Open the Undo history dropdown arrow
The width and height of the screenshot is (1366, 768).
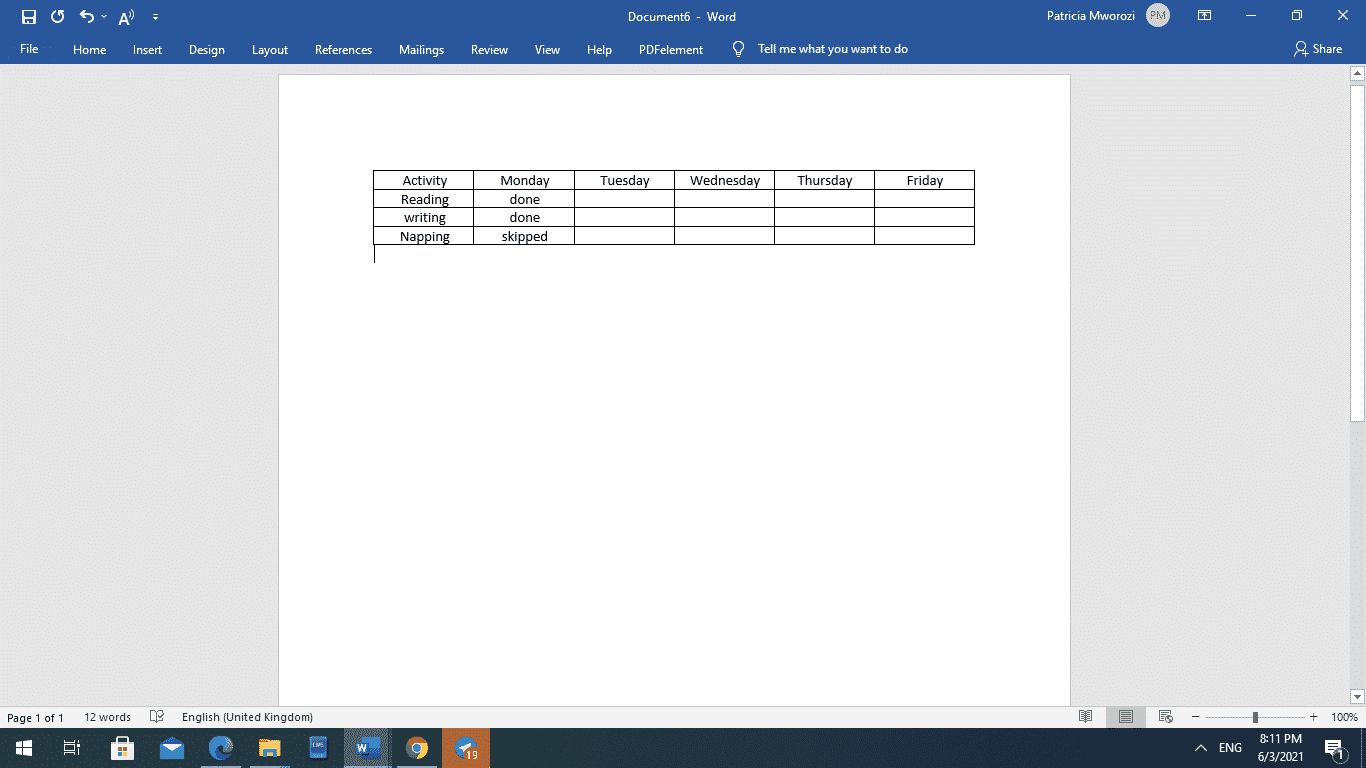(x=104, y=17)
